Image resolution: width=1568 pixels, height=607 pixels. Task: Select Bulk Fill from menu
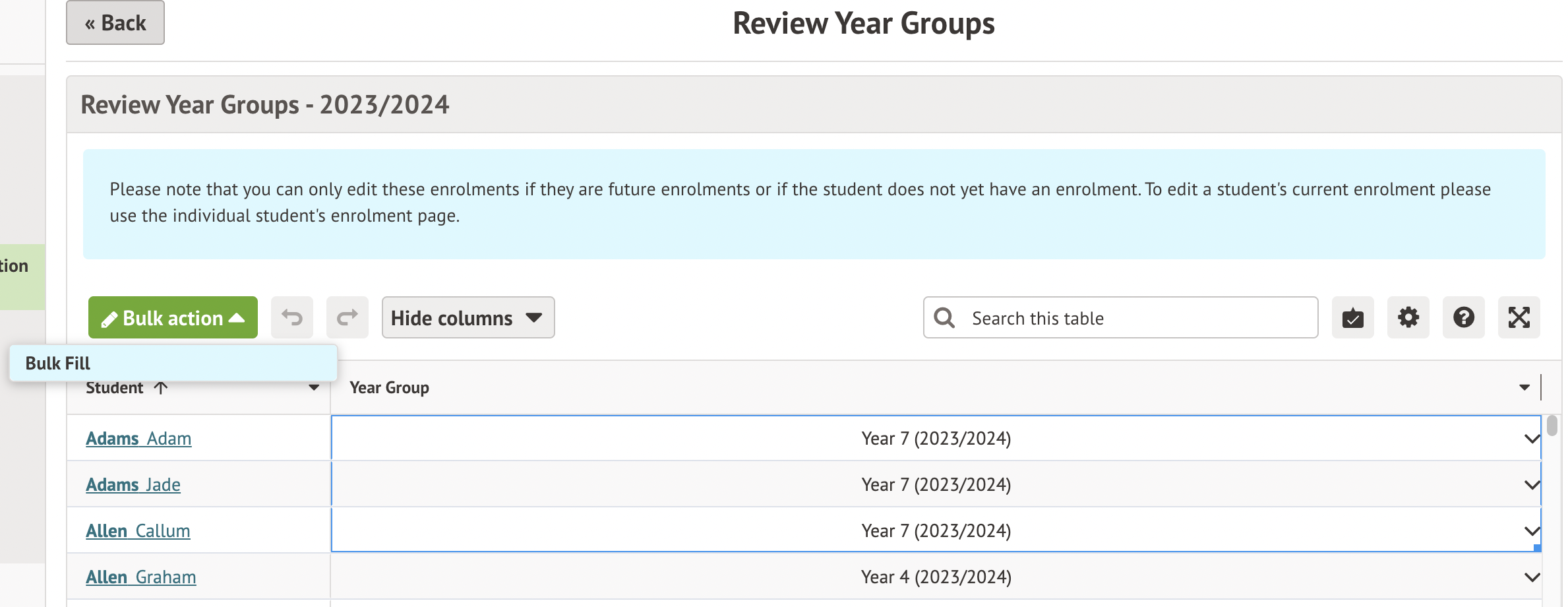coord(58,363)
